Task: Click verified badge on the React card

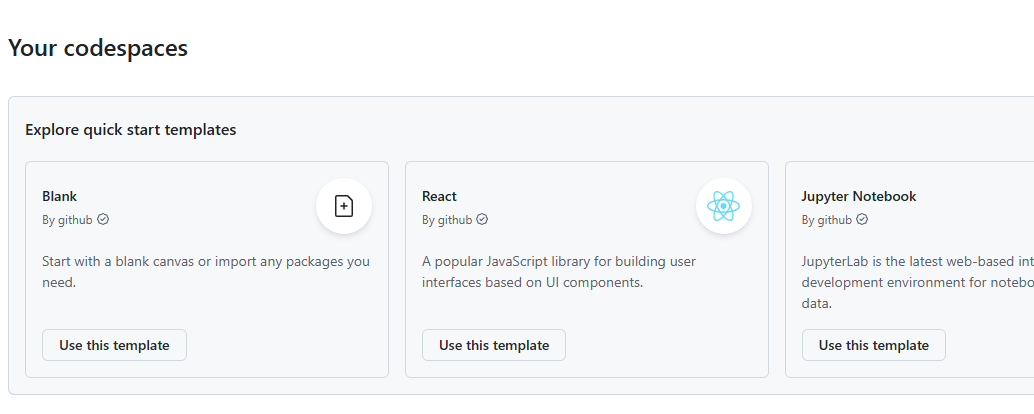Action: [482, 220]
